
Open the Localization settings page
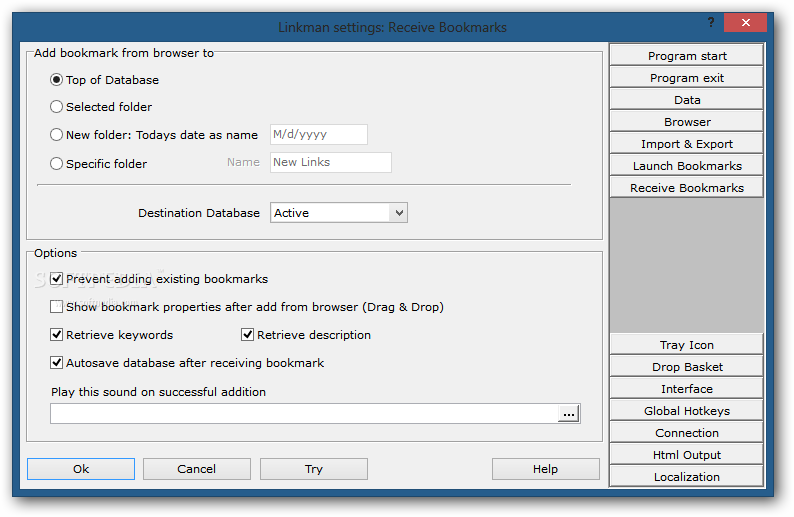pyautogui.click(x=687, y=477)
